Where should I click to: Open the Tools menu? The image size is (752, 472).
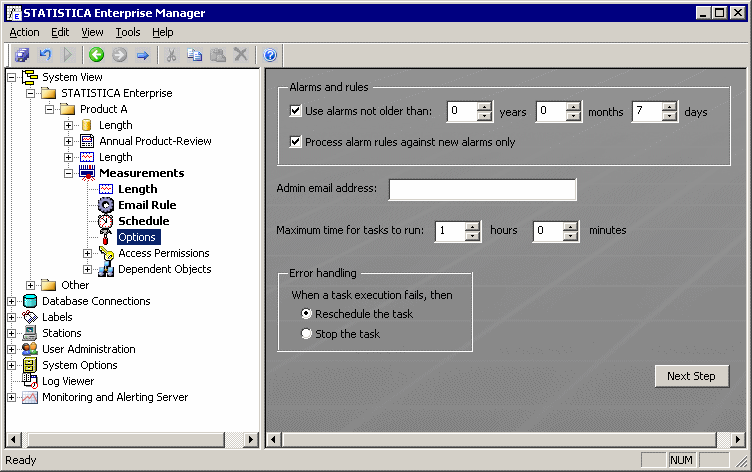pyautogui.click(x=127, y=32)
